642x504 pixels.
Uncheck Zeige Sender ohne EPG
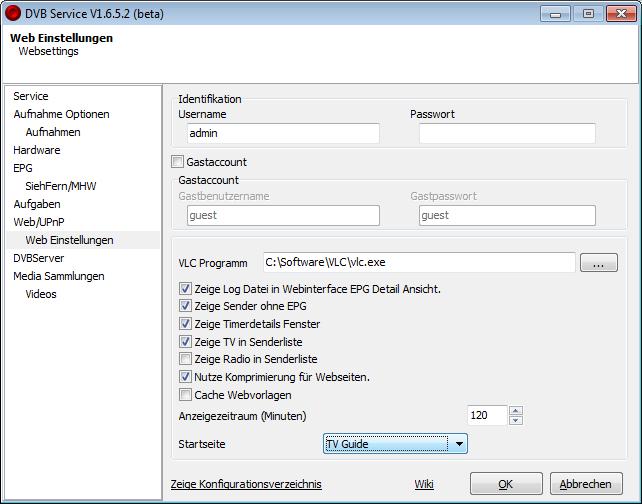point(185,306)
